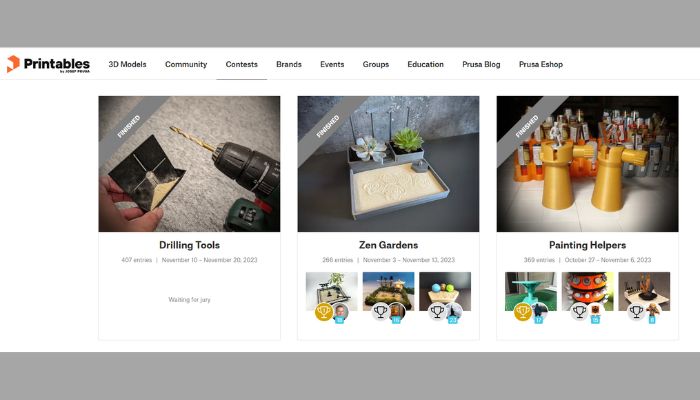The height and width of the screenshot is (400, 700).
Task: Click the Printables logo icon
Action: pos(13,64)
